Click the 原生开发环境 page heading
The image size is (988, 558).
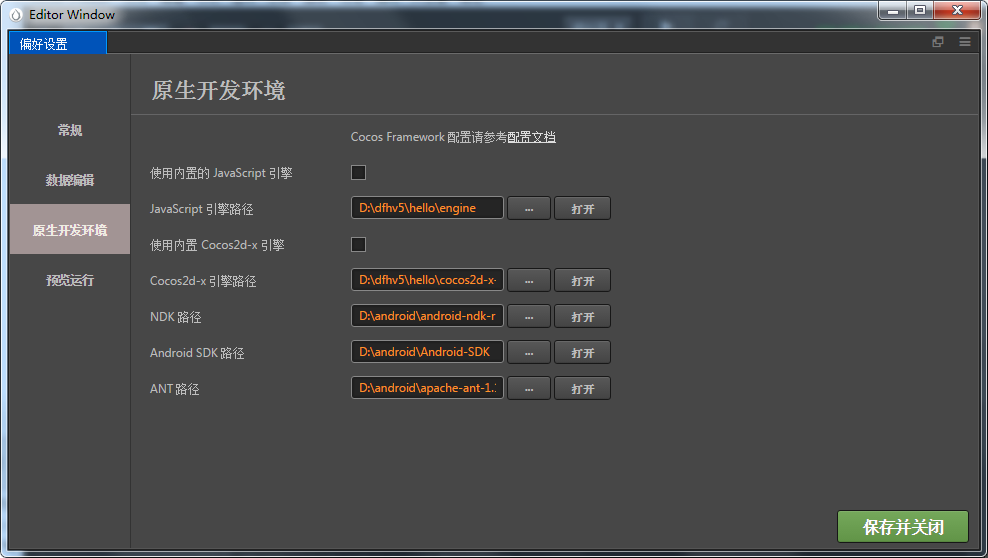[x=218, y=90]
